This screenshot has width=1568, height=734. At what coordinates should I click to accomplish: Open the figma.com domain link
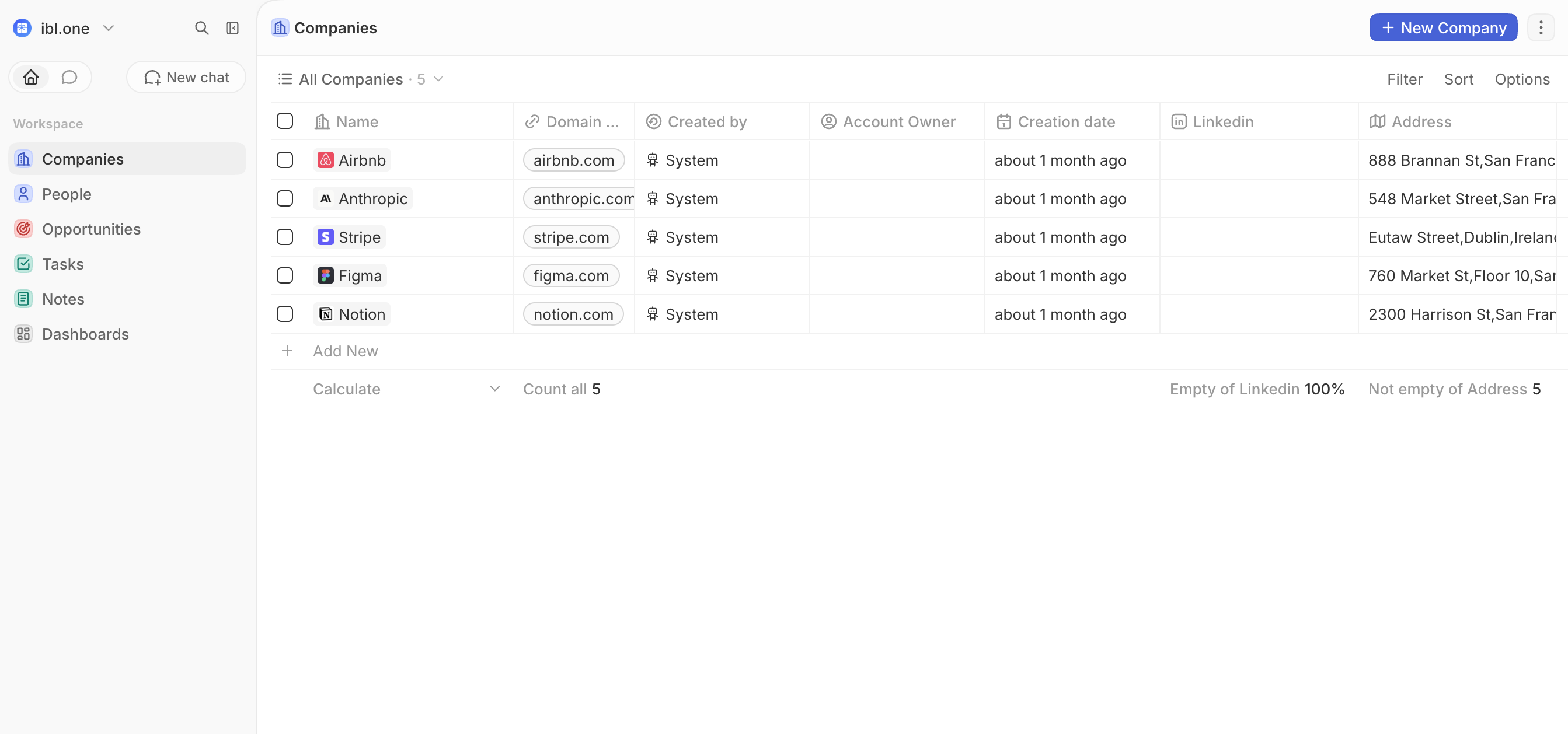(x=571, y=276)
